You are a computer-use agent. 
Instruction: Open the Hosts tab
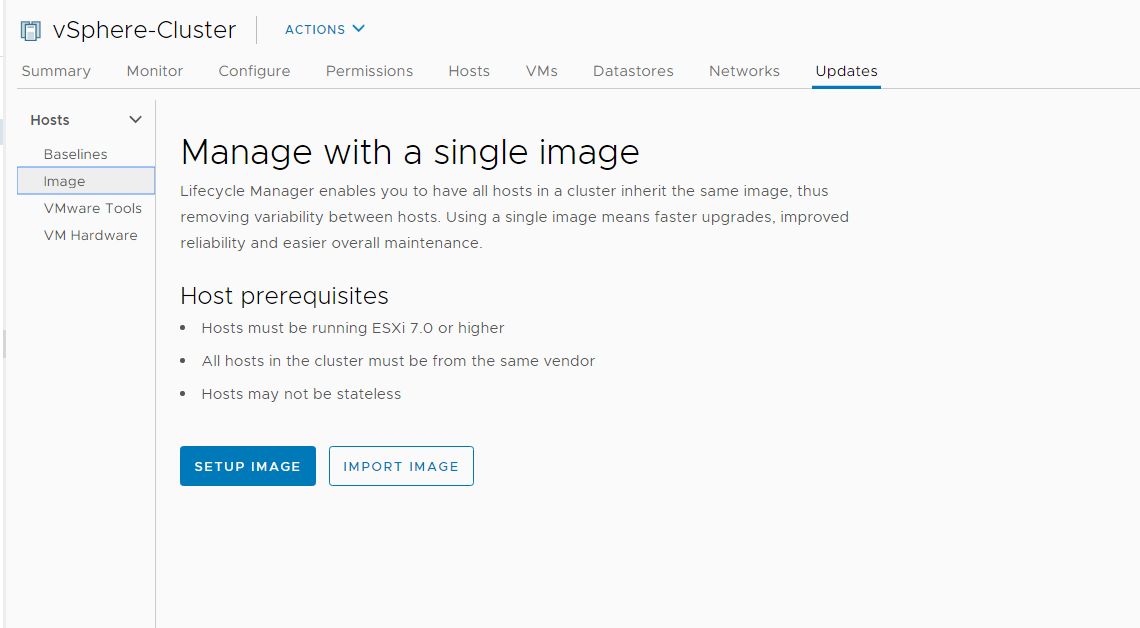point(469,71)
